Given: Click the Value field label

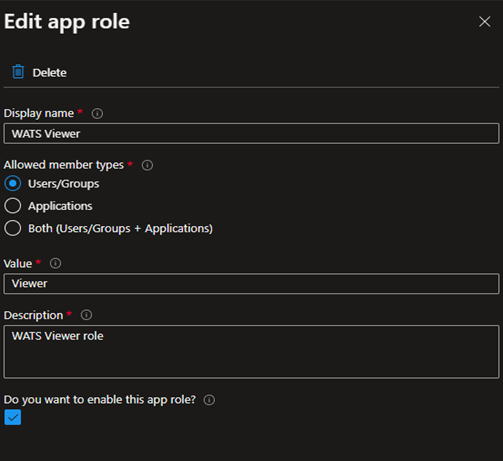Looking at the screenshot, I should [x=18, y=264].
